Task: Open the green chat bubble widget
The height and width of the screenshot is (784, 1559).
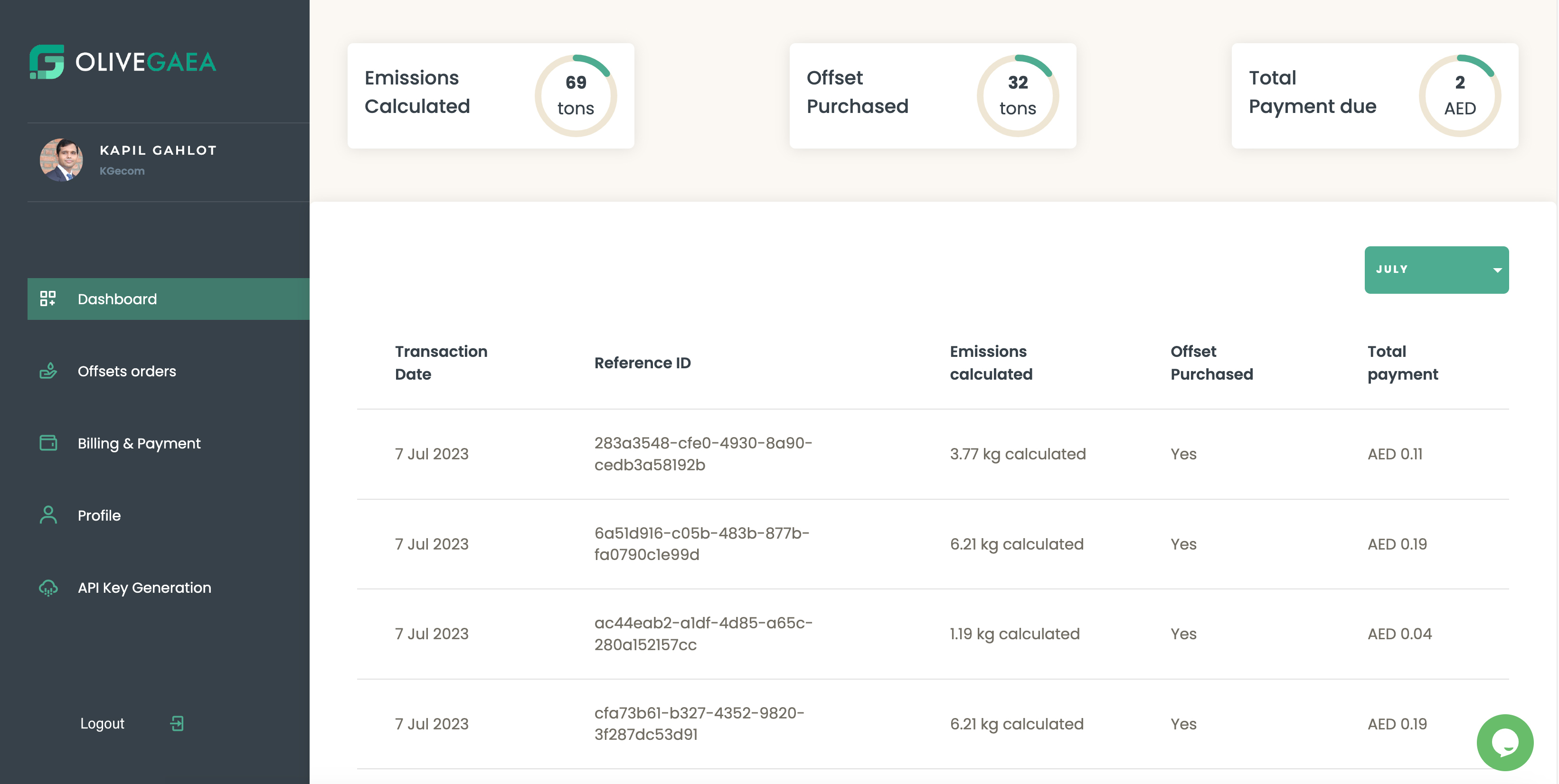Action: [x=1504, y=742]
